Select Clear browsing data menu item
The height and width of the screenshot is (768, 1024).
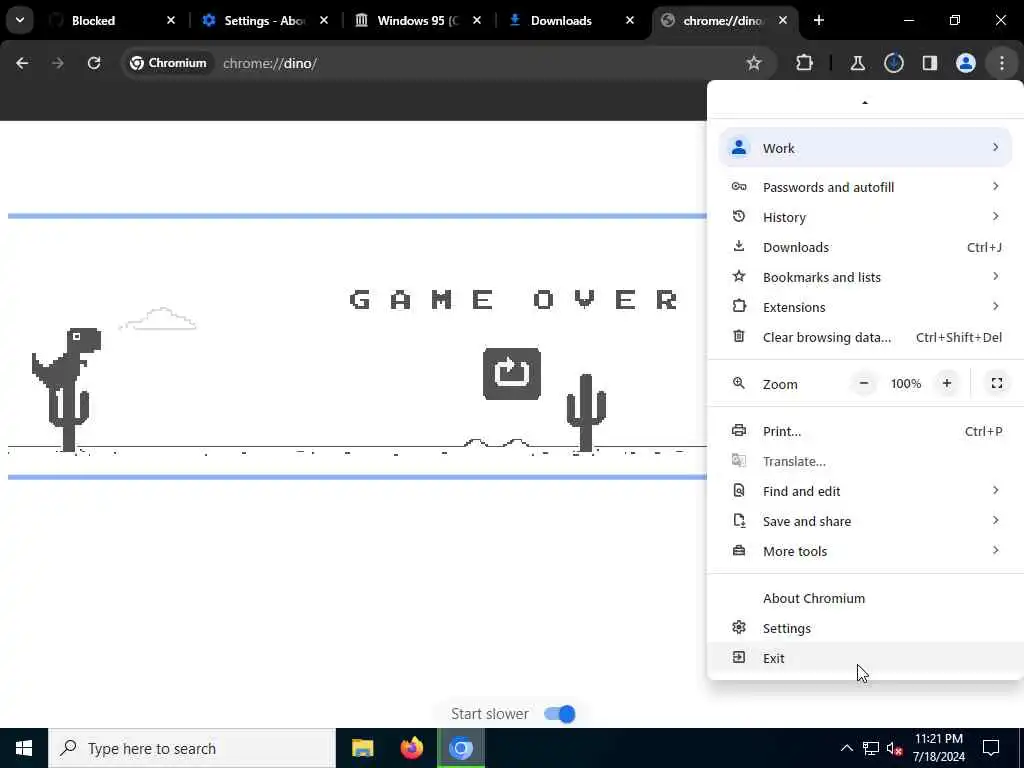865,337
